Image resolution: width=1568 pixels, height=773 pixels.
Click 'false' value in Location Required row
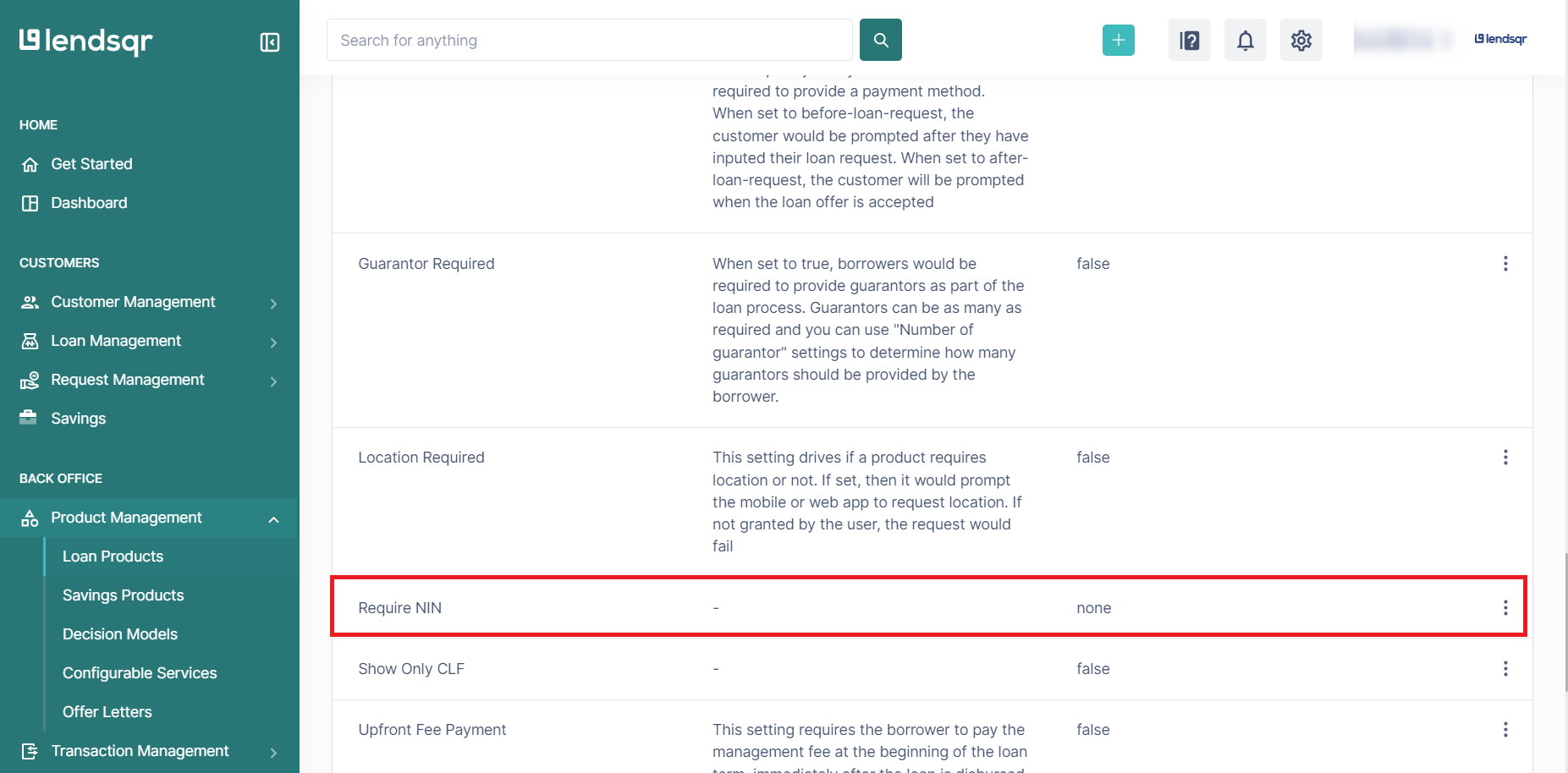tap(1092, 458)
